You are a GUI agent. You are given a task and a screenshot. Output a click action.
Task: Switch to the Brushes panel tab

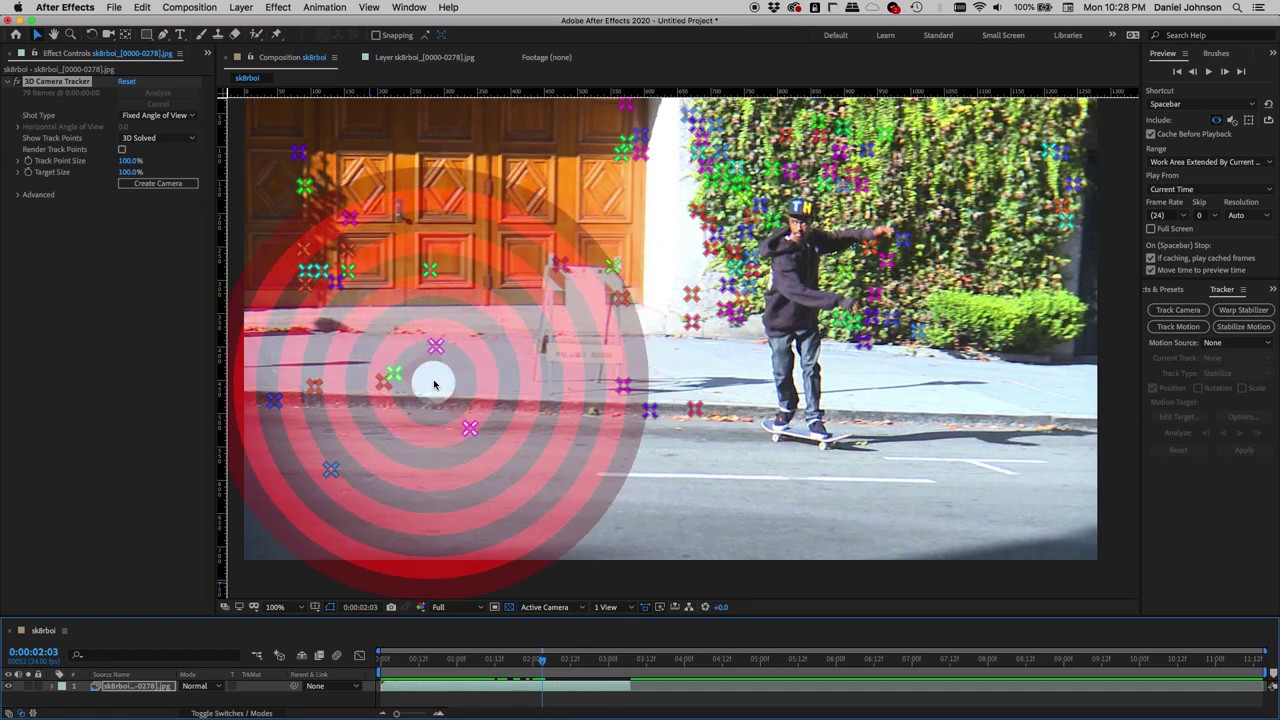click(1216, 53)
